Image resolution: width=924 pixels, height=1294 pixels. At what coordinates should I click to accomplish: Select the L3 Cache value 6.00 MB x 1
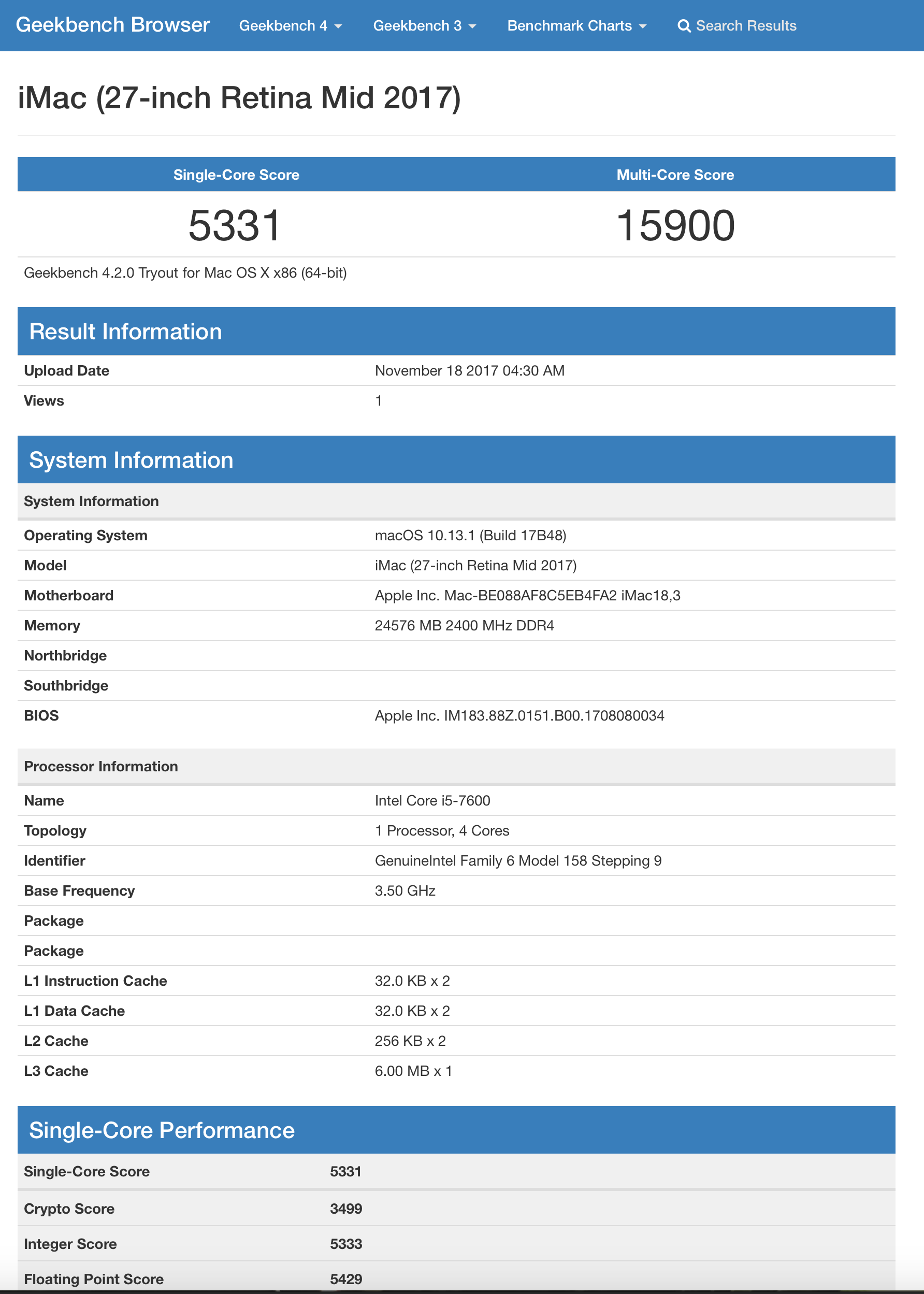pyautogui.click(x=414, y=1071)
